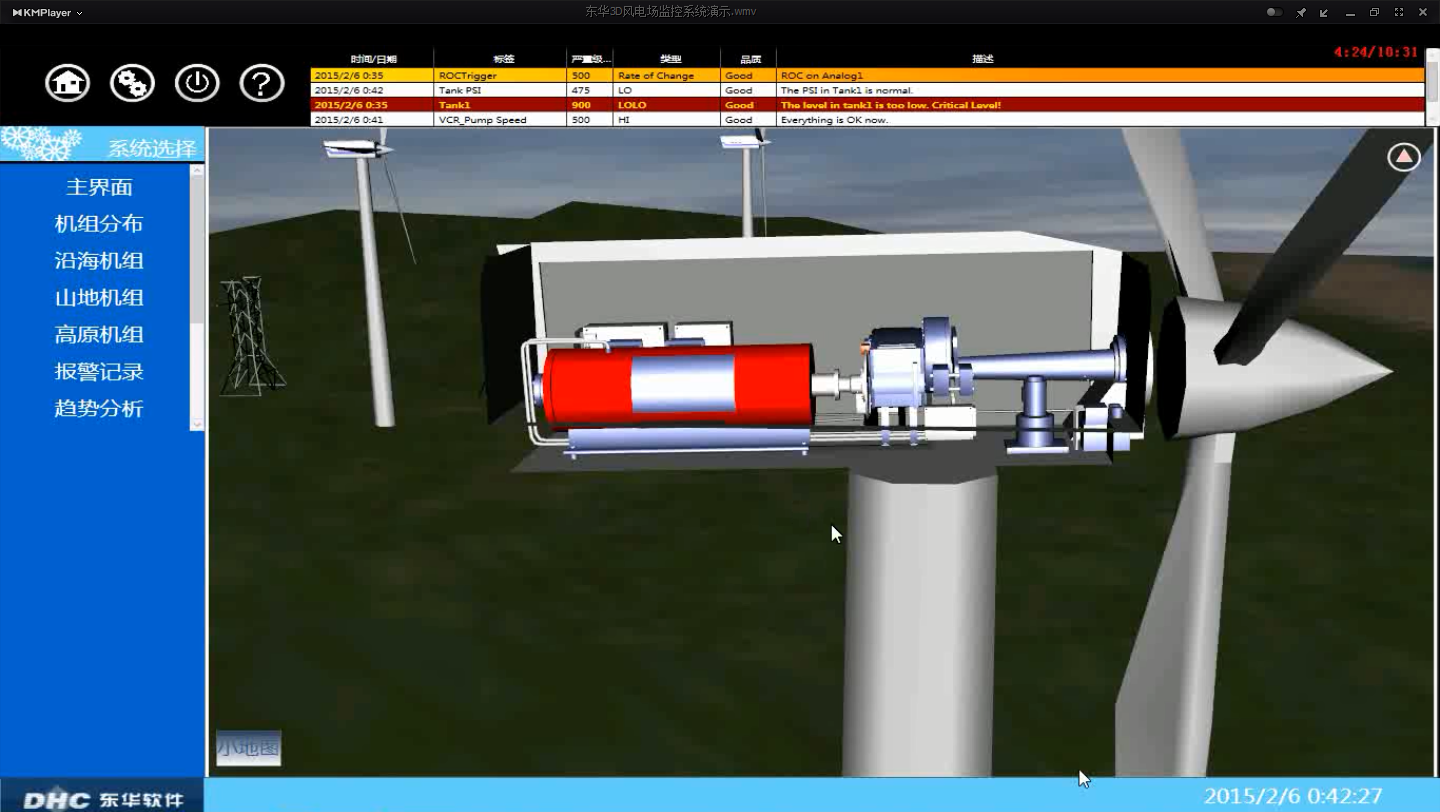The height and width of the screenshot is (812, 1440).
Task: Open 机组分布 from the sidebar
Action: click(x=99, y=224)
